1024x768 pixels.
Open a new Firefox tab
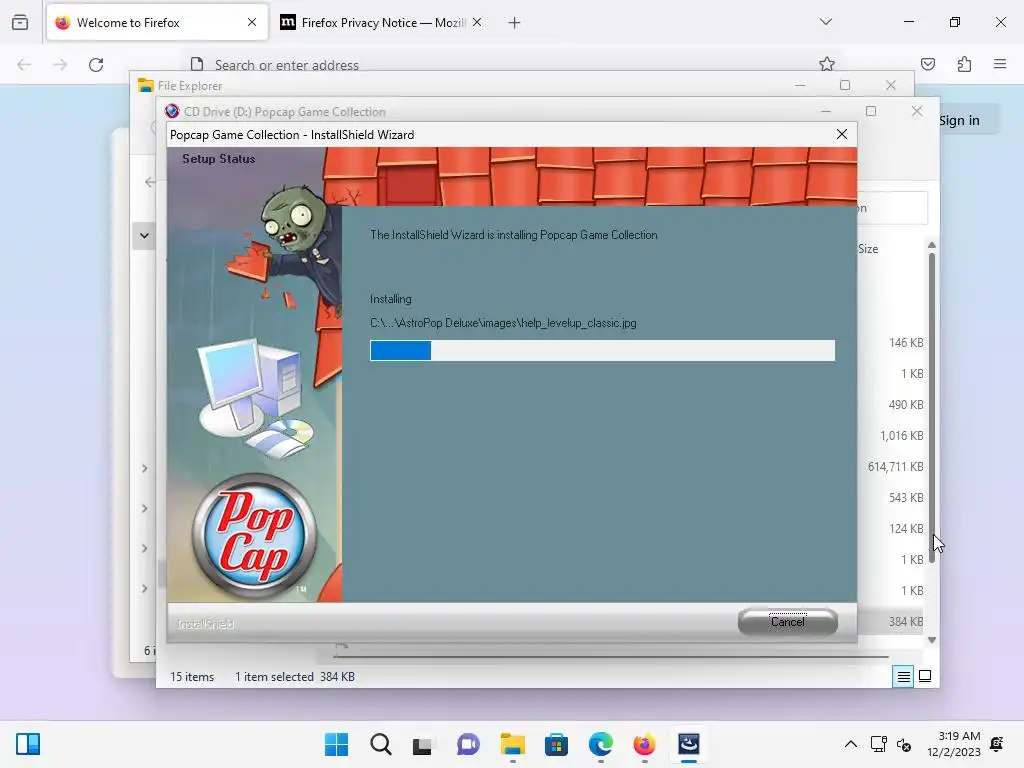point(515,23)
